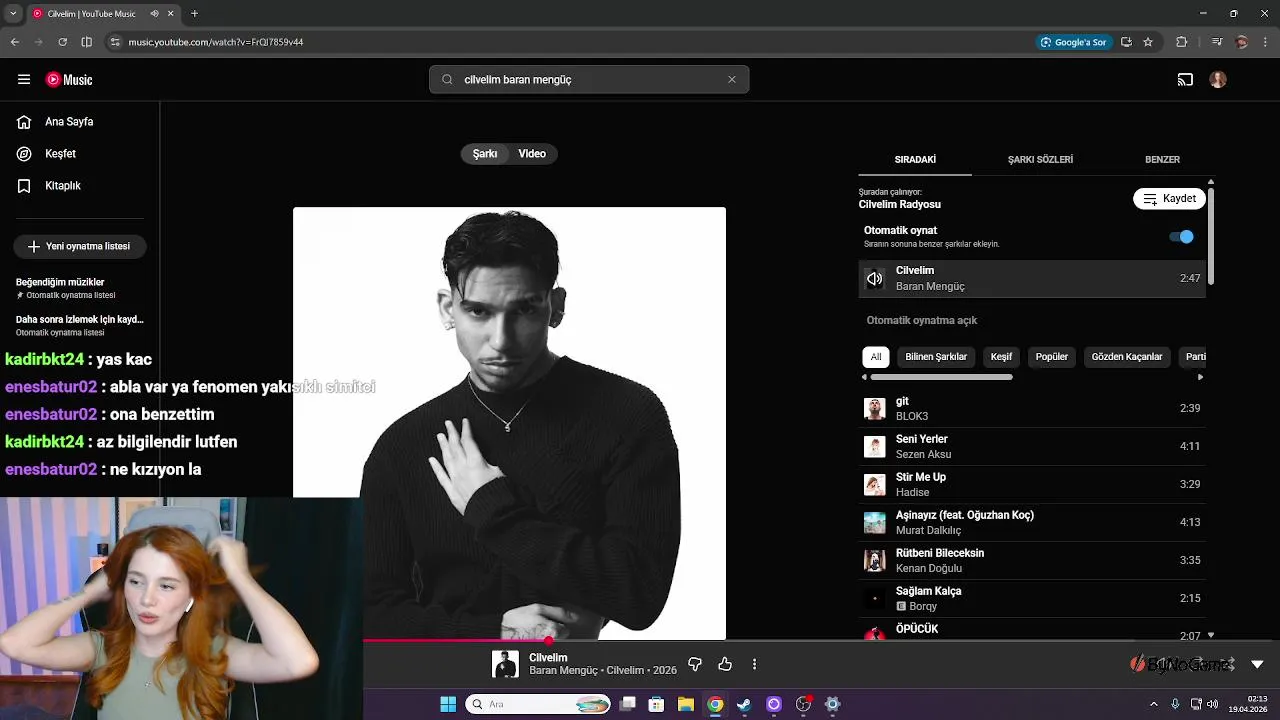The height and width of the screenshot is (720, 1280).
Task: Reload the page
Action: (x=62, y=42)
